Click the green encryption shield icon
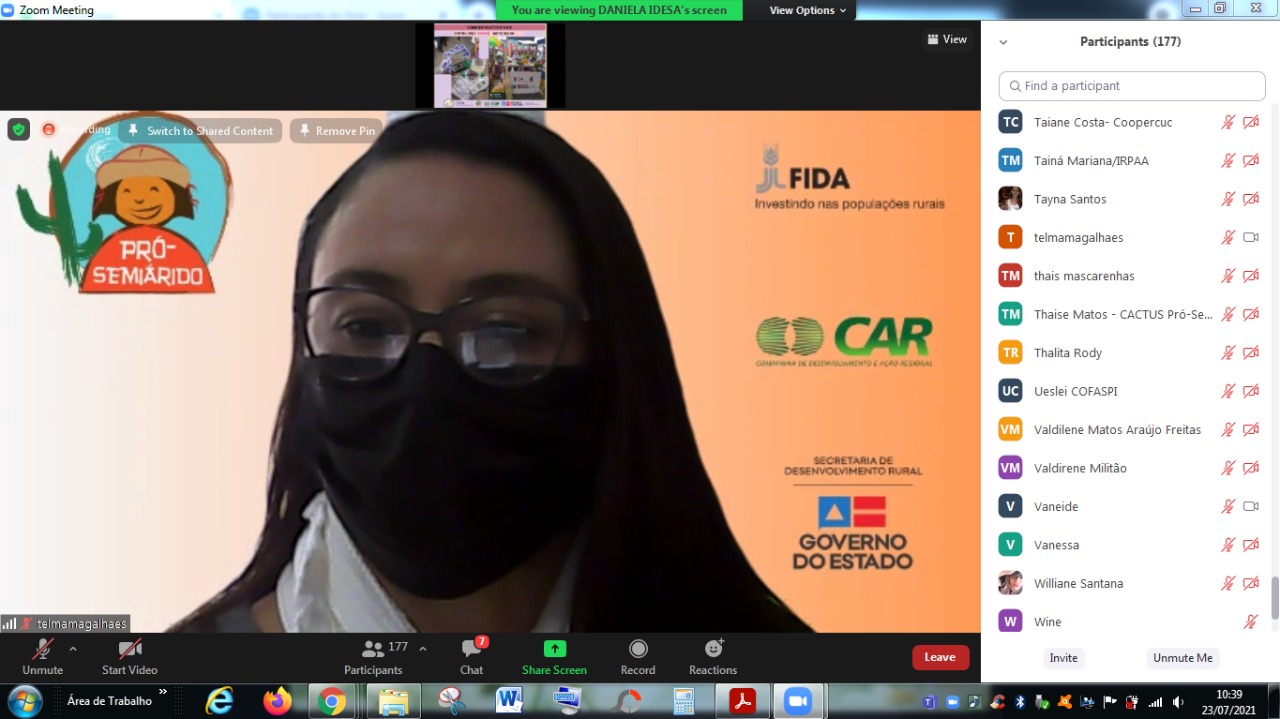Viewport: 1280px width, 719px height. tap(19, 130)
